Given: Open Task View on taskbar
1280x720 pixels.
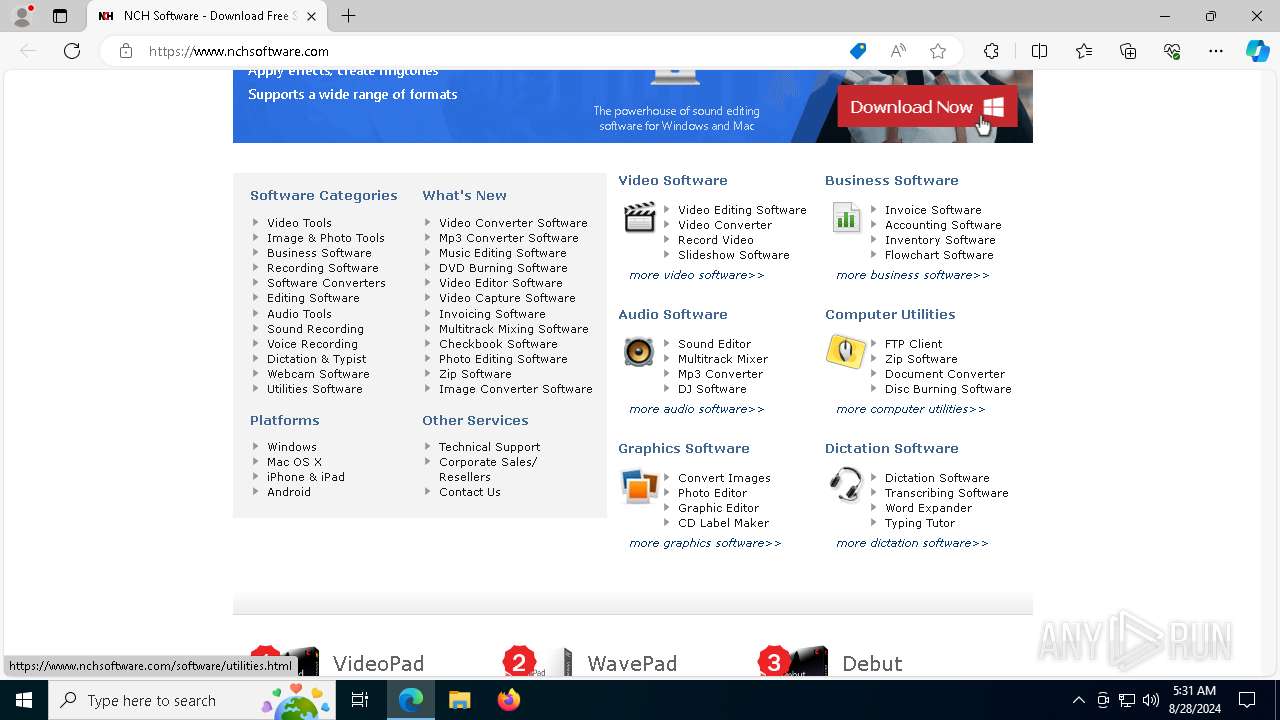Looking at the screenshot, I should click(x=361, y=700).
